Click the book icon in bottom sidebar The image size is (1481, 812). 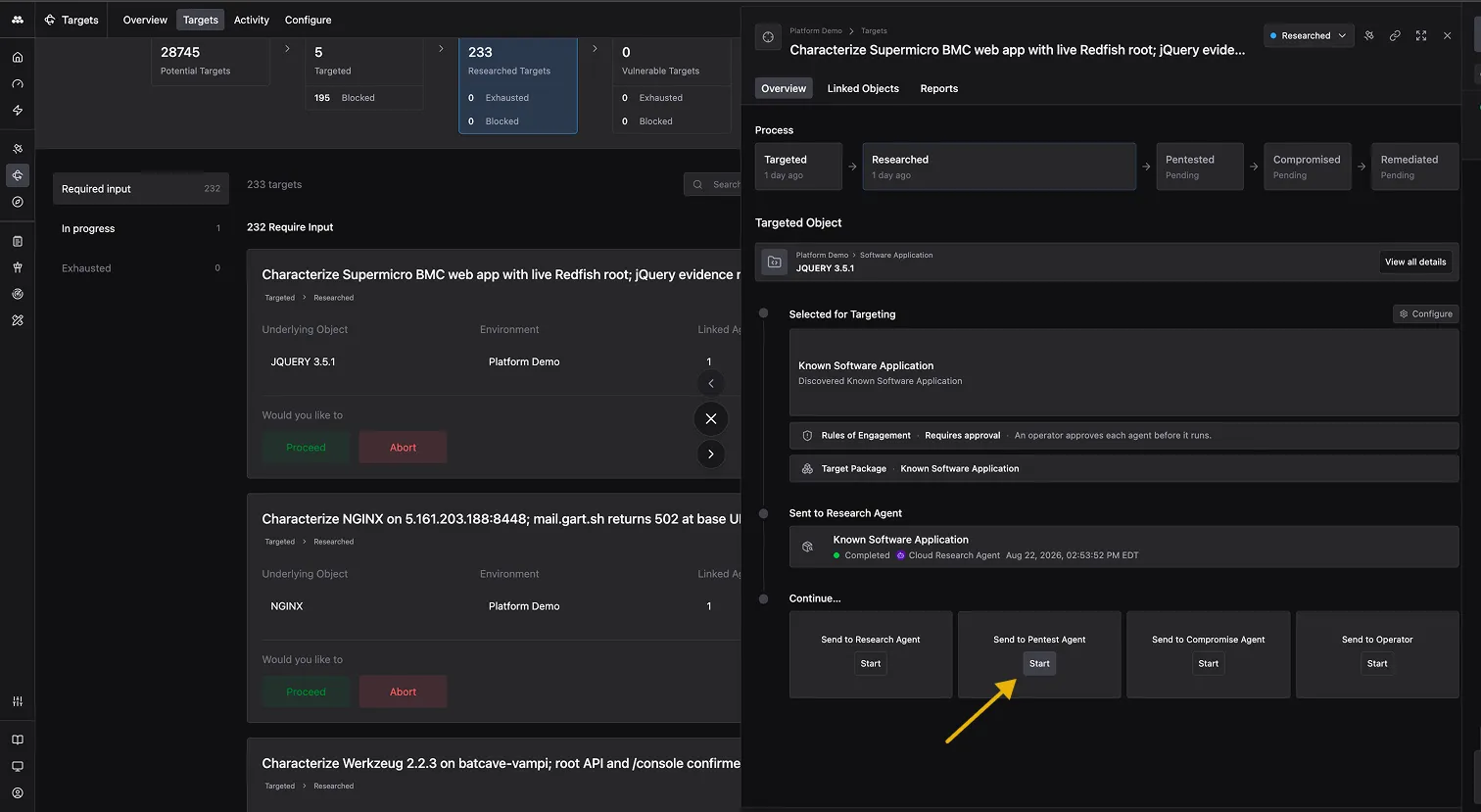(x=18, y=740)
